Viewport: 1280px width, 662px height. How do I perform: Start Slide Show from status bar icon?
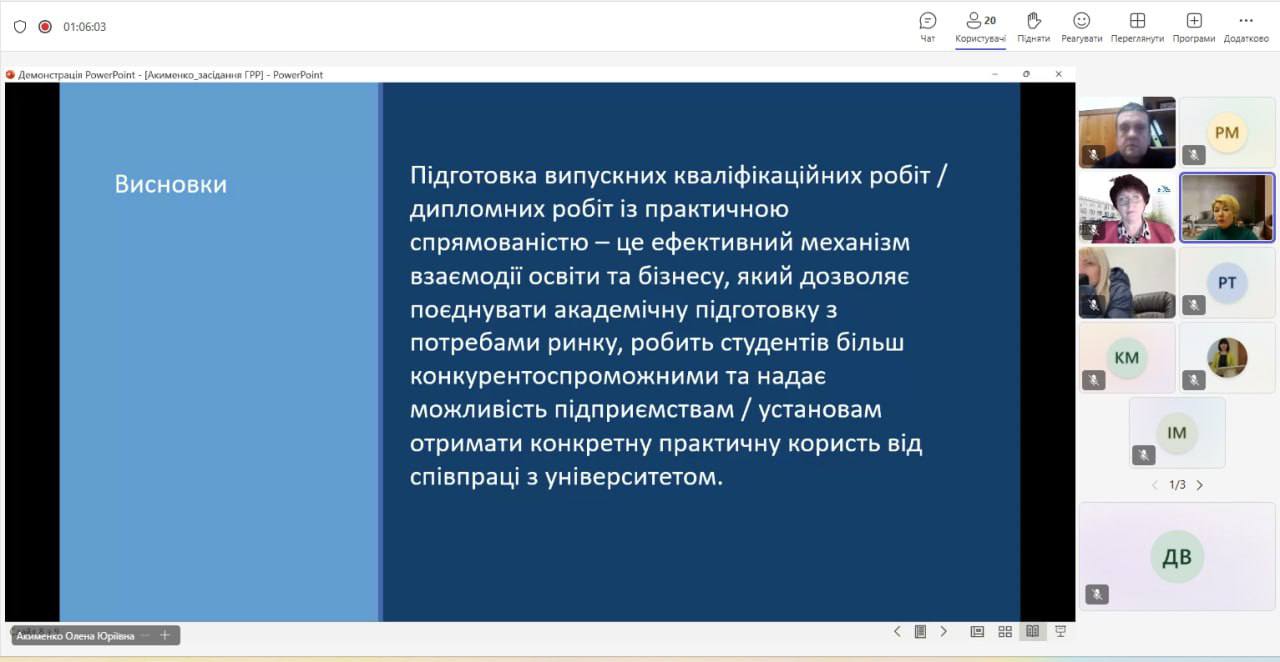point(1060,631)
